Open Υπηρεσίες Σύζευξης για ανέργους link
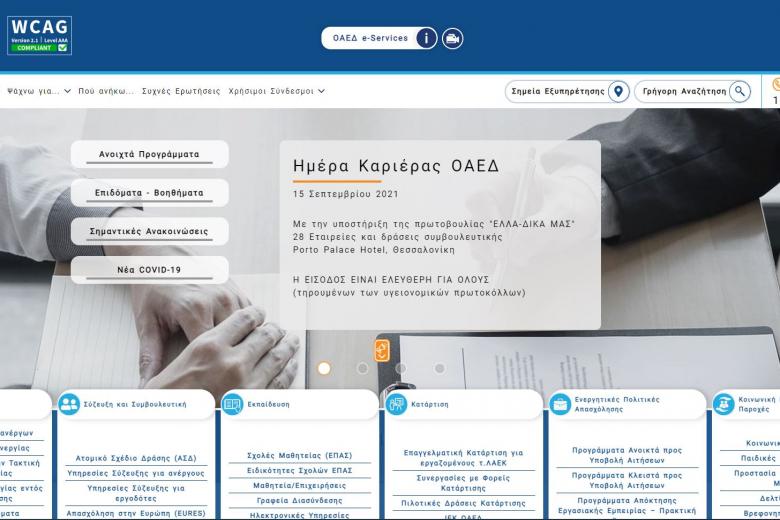Screen dimensions: 780x520 [136, 473]
